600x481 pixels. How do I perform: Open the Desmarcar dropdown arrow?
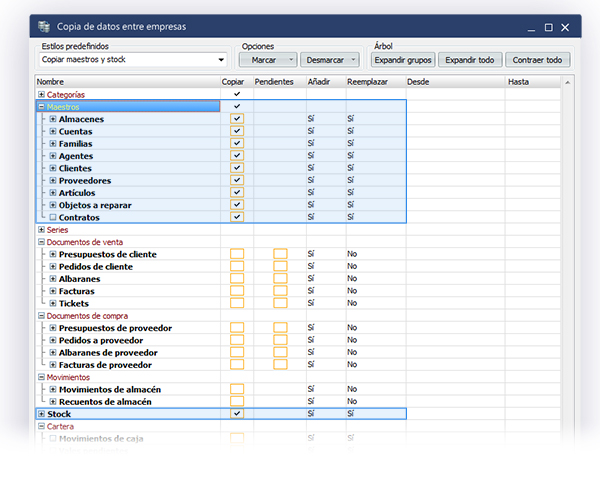353,60
